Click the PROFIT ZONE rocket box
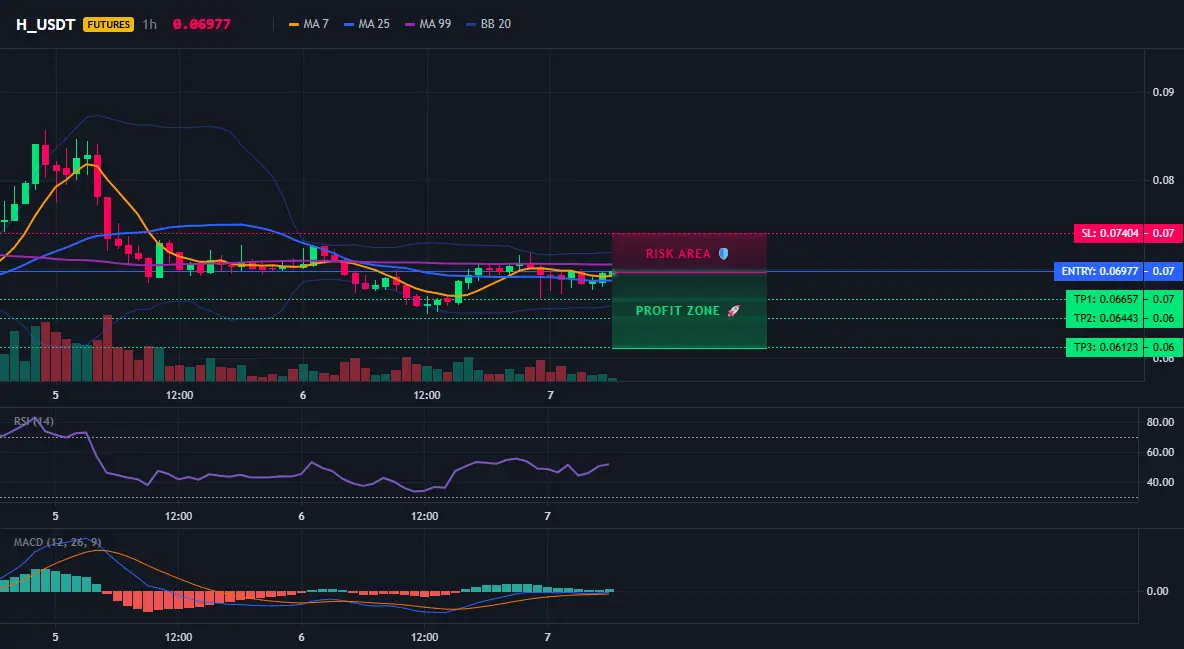 pyautogui.click(x=689, y=311)
